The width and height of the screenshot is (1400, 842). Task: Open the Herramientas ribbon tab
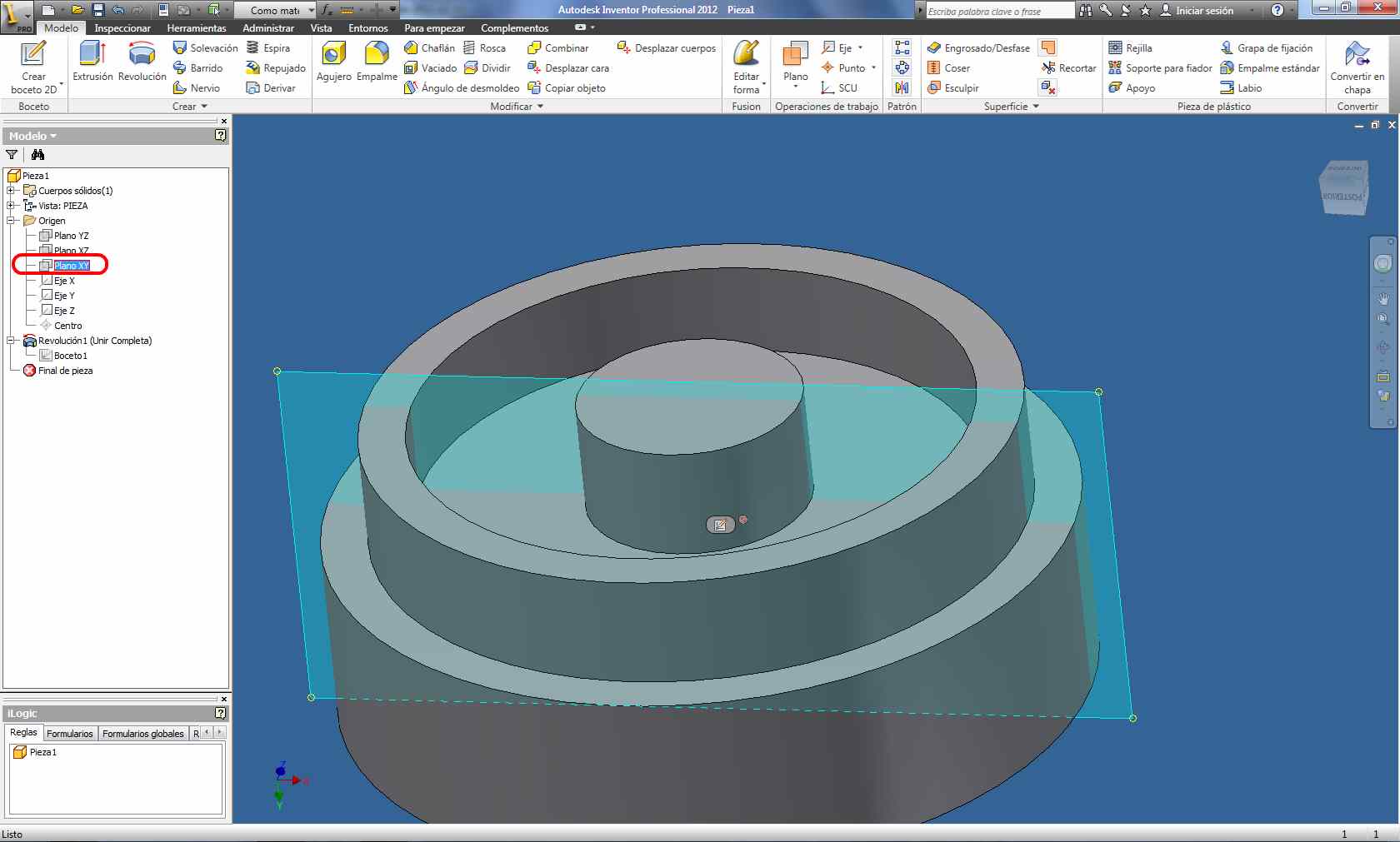click(x=197, y=28)
